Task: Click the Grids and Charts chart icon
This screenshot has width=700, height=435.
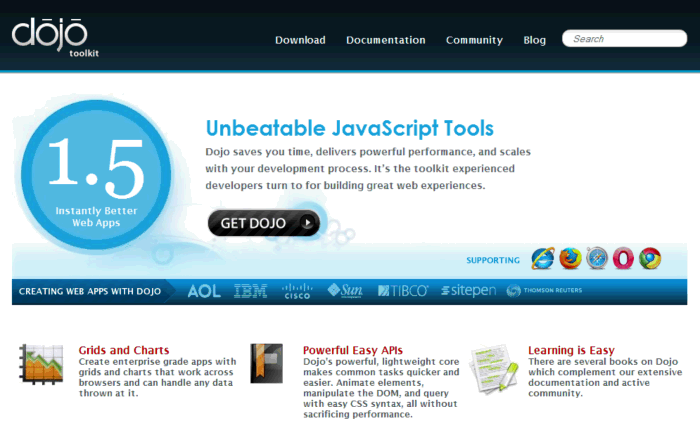Action: (x=41, y=364)
